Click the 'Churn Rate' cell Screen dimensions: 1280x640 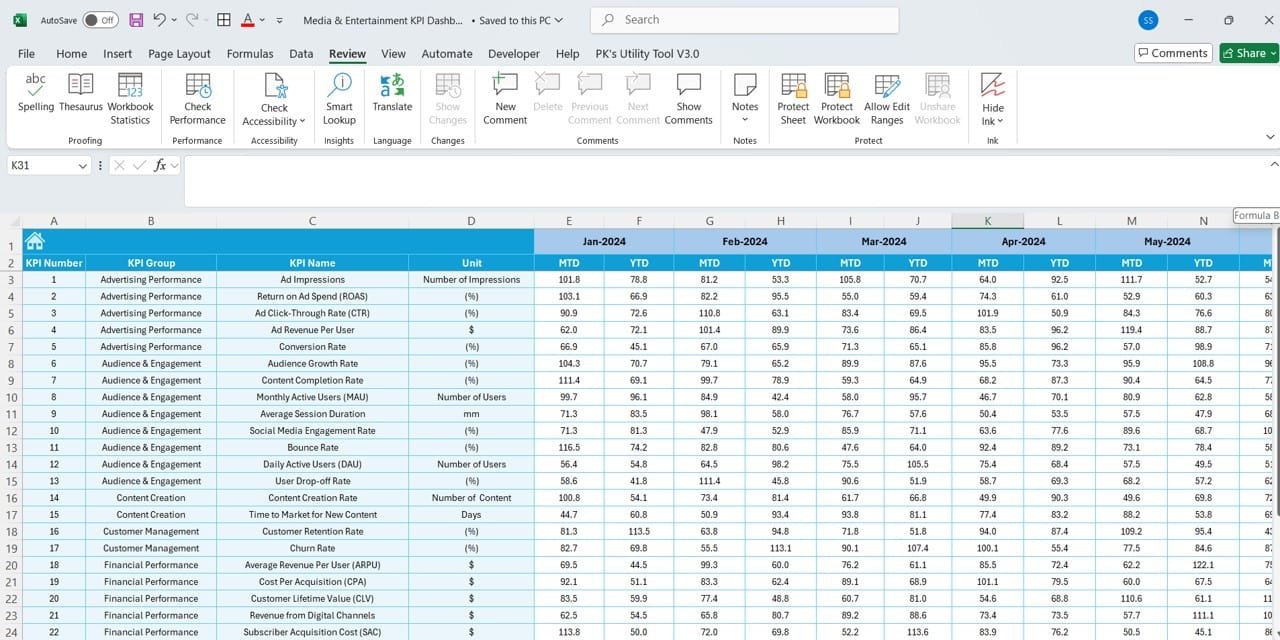pyautogui.click(x=312, y=548)
